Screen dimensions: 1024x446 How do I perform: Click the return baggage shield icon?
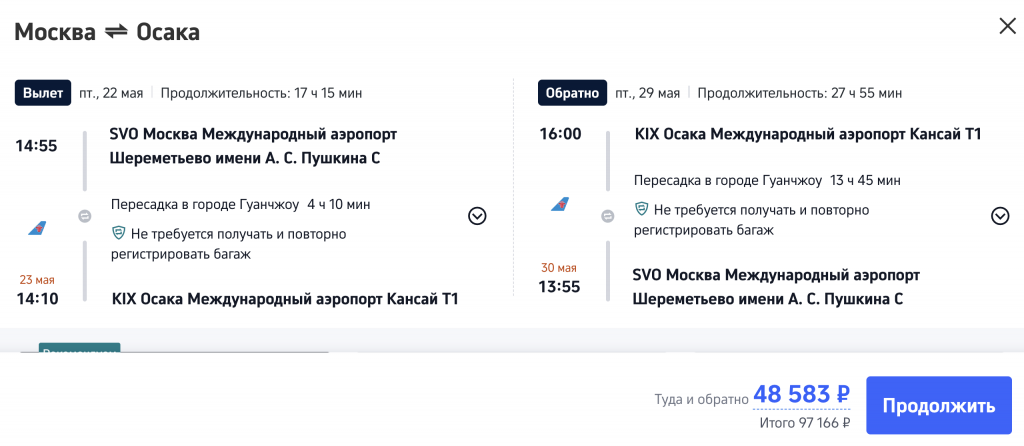click(642, 210)
